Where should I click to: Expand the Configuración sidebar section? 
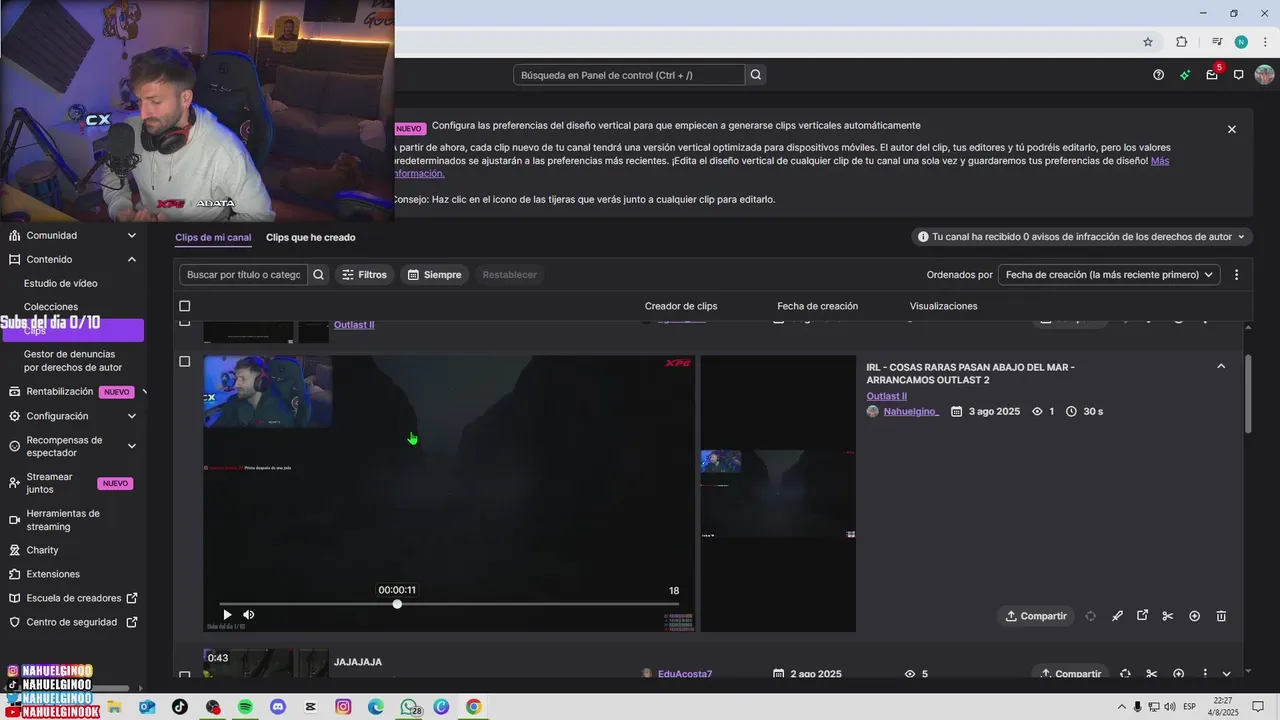(x=132, y=416)
